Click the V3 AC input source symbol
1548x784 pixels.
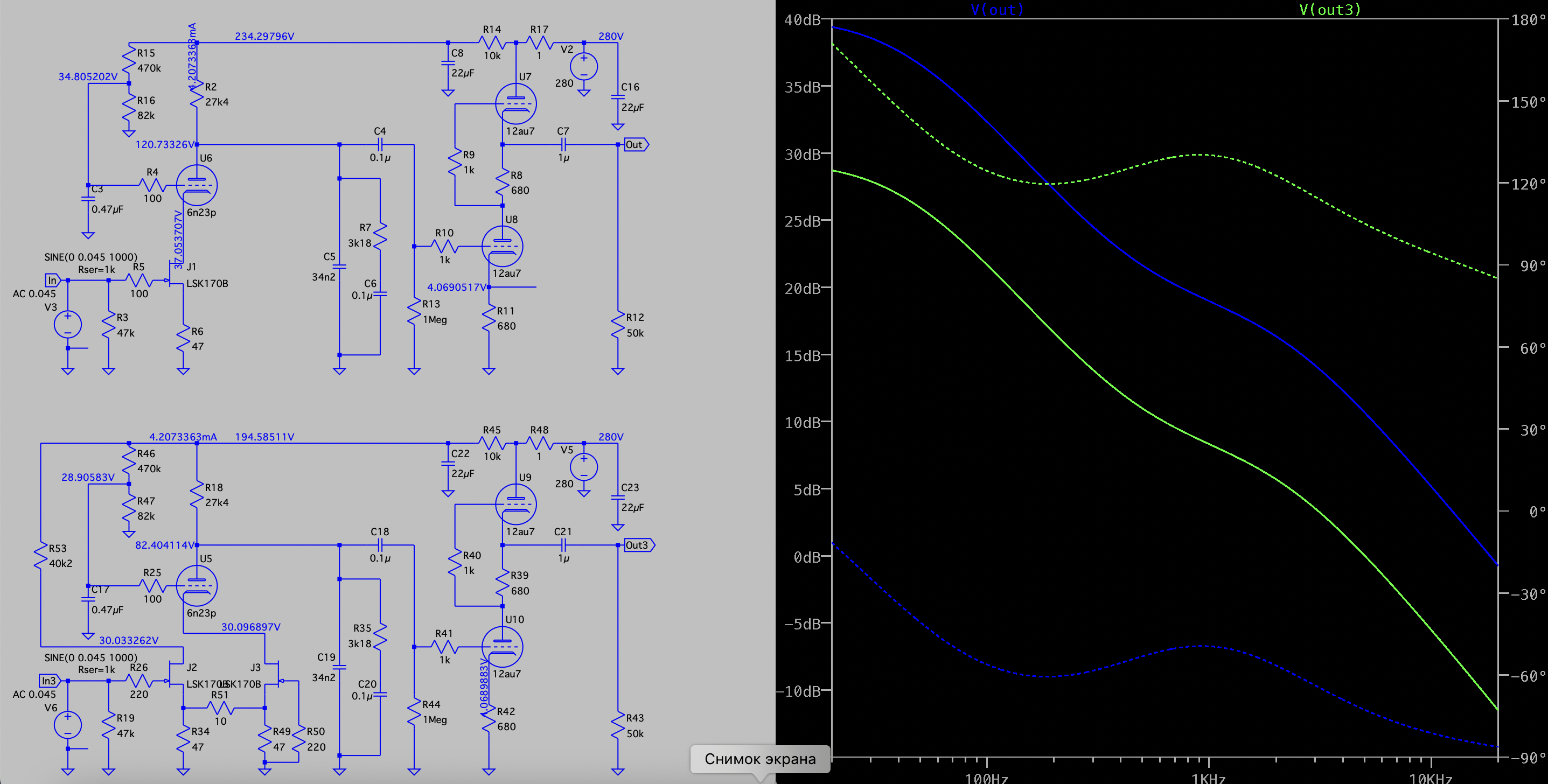[67, 324]
